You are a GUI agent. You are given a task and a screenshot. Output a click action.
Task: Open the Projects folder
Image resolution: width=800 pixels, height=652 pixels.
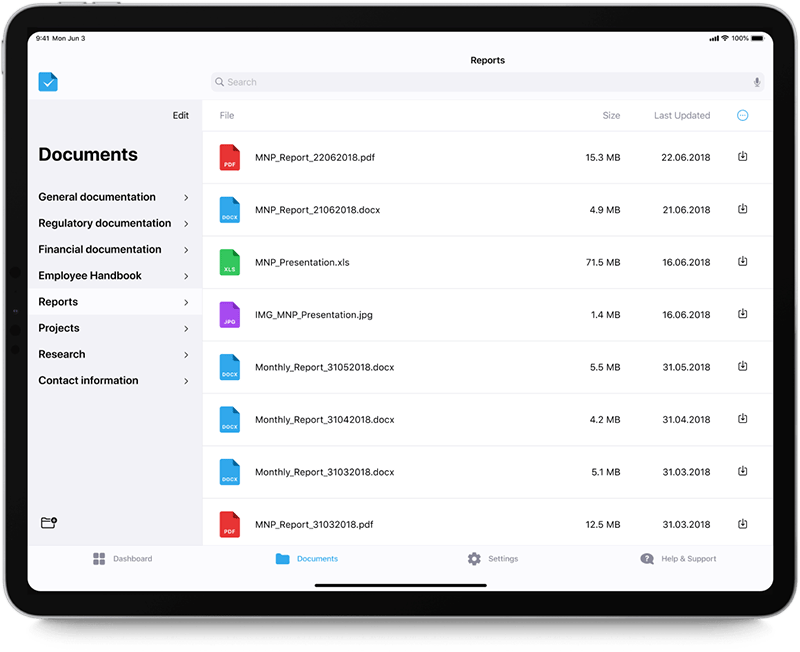114,328
